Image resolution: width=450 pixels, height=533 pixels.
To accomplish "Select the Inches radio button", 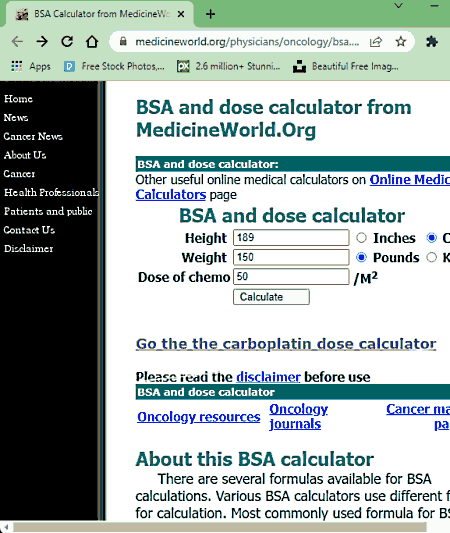I will (x=361, y=238).
